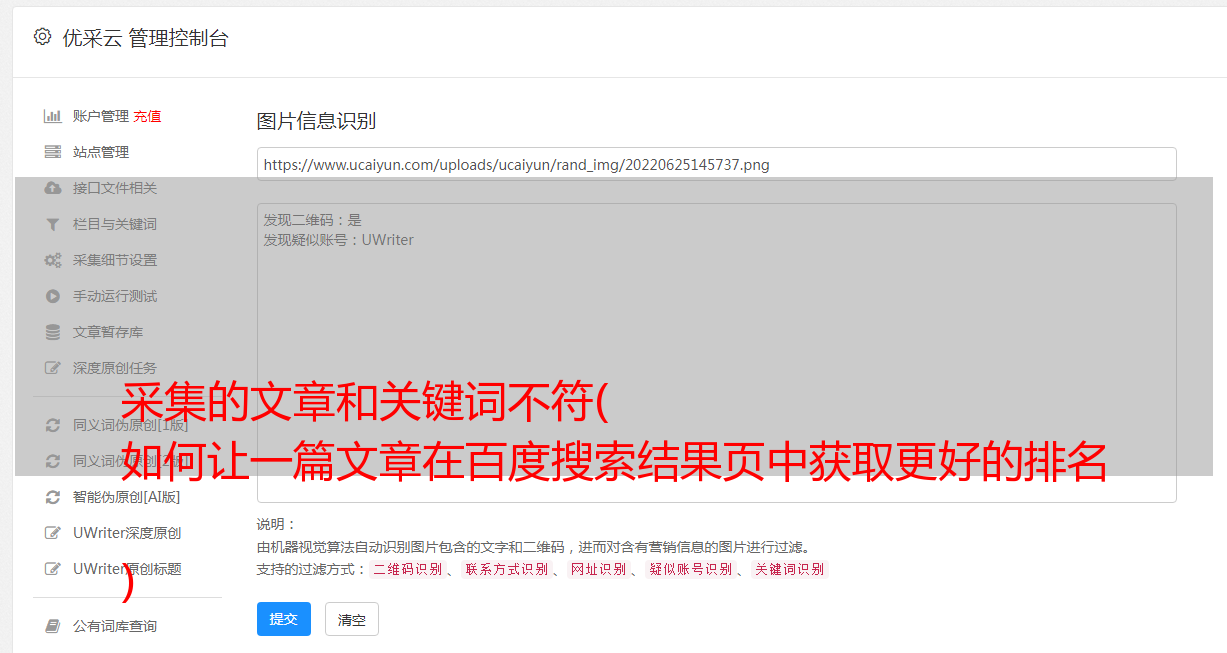The width and height of the screenshot is (1227, 653).
Task: Open 智能伪原创[AI版] menu item
Action: [x=127, y=497]
